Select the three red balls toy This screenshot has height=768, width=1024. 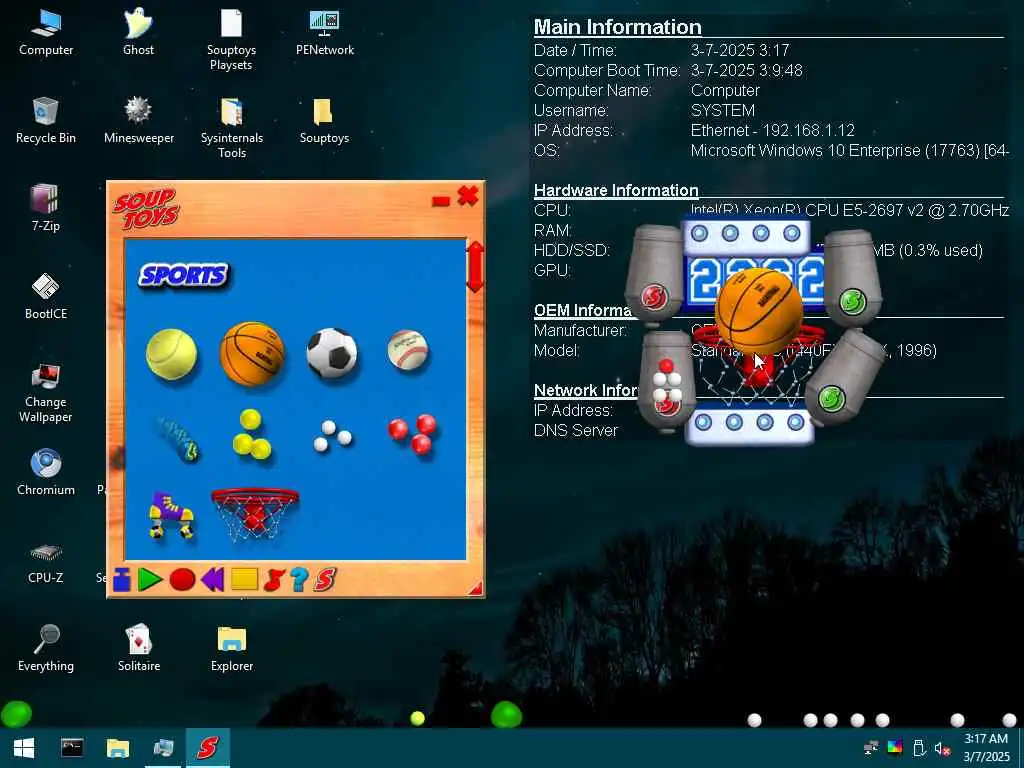[413, 434]
